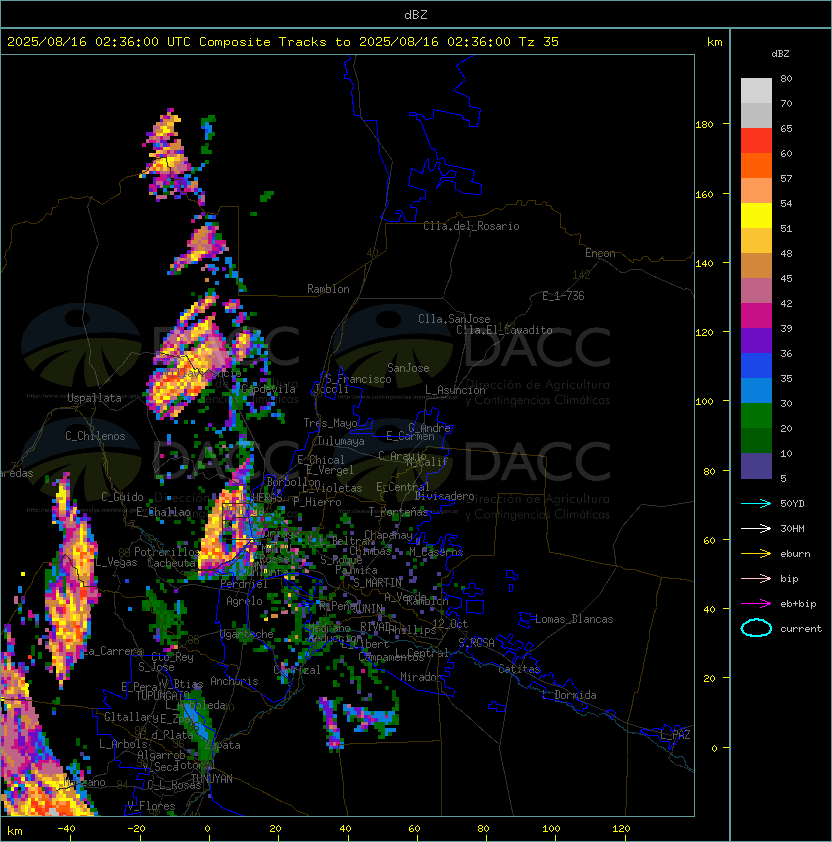Click the 120 km tick on bottom axis
The width and height of the screenshot is (832, 842).
(x=621, y=829)
